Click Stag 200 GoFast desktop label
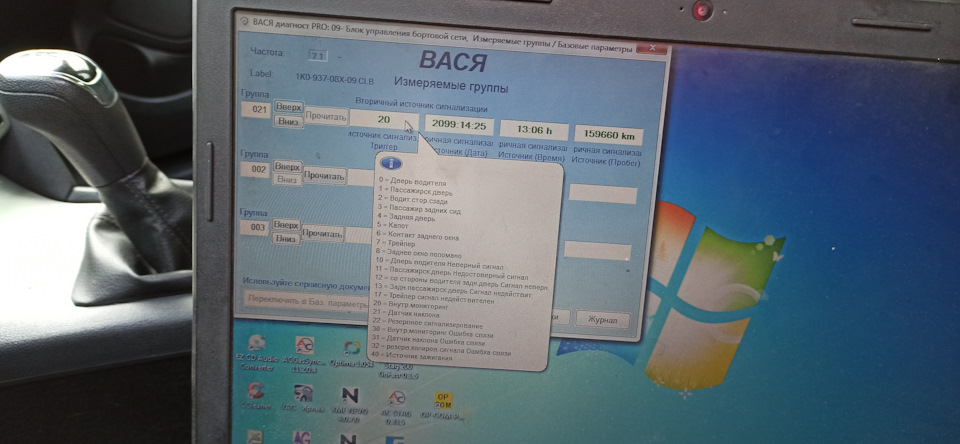The width and height of the screenshot is (960, 444). [398, 371]
